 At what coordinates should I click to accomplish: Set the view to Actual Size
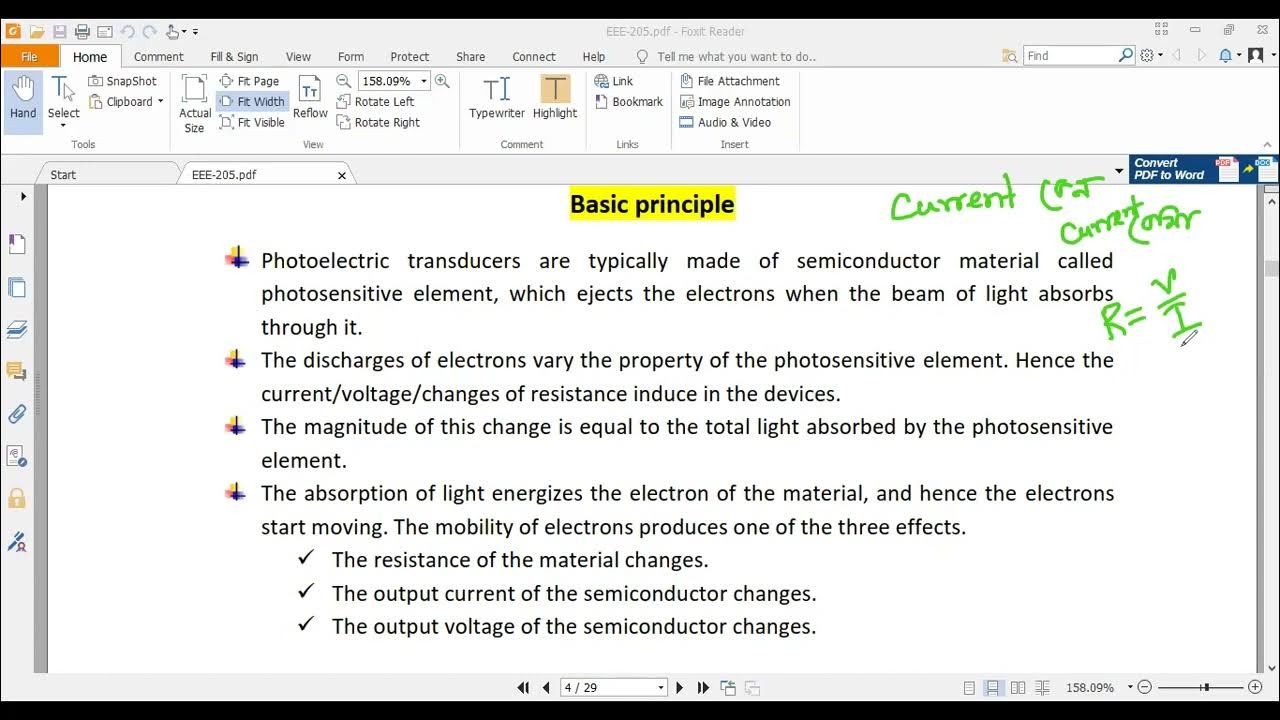[195, 103]
